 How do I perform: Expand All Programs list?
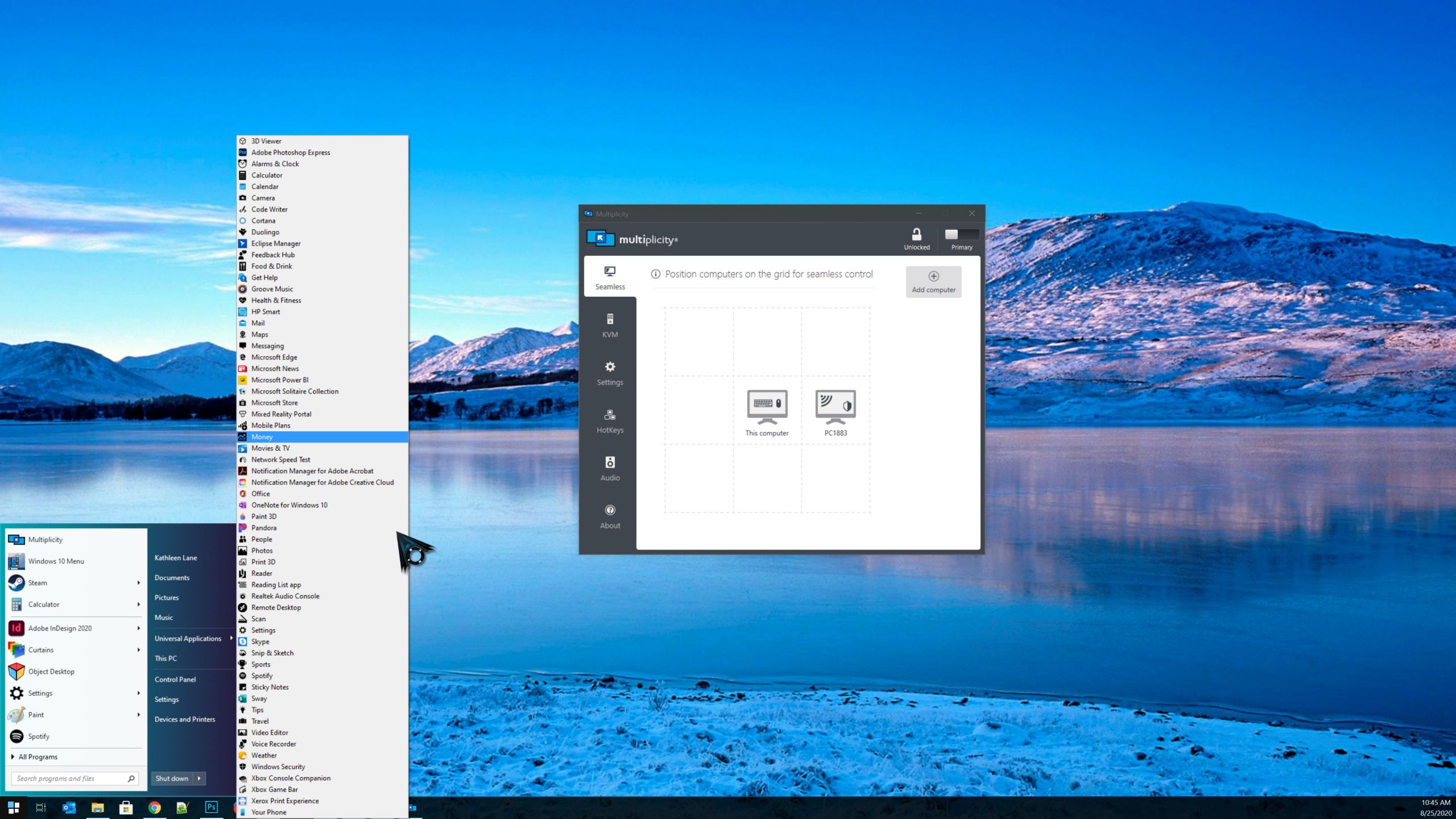(38, 757)
